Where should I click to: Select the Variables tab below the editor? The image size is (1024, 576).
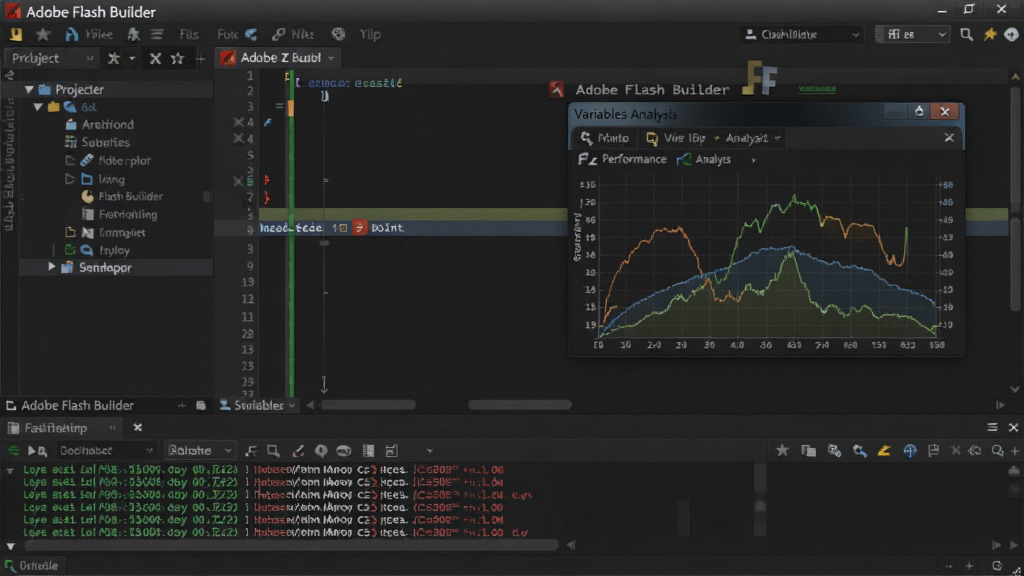257,406
